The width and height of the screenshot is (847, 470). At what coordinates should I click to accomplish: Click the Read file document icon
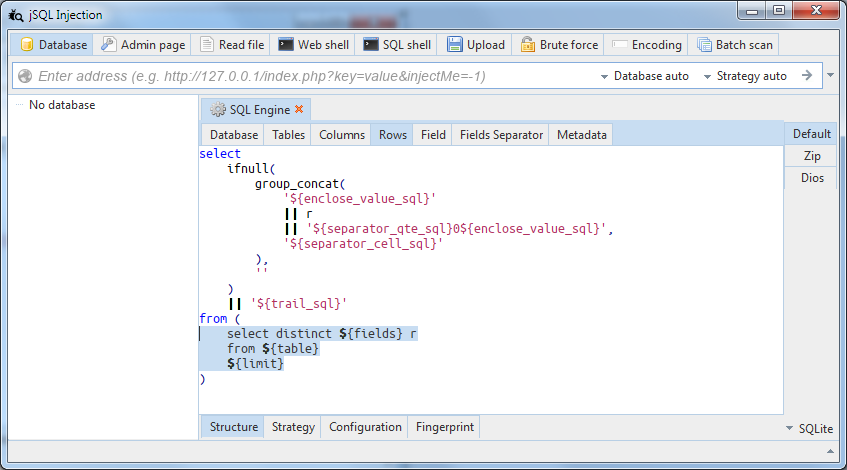(206, 44)
